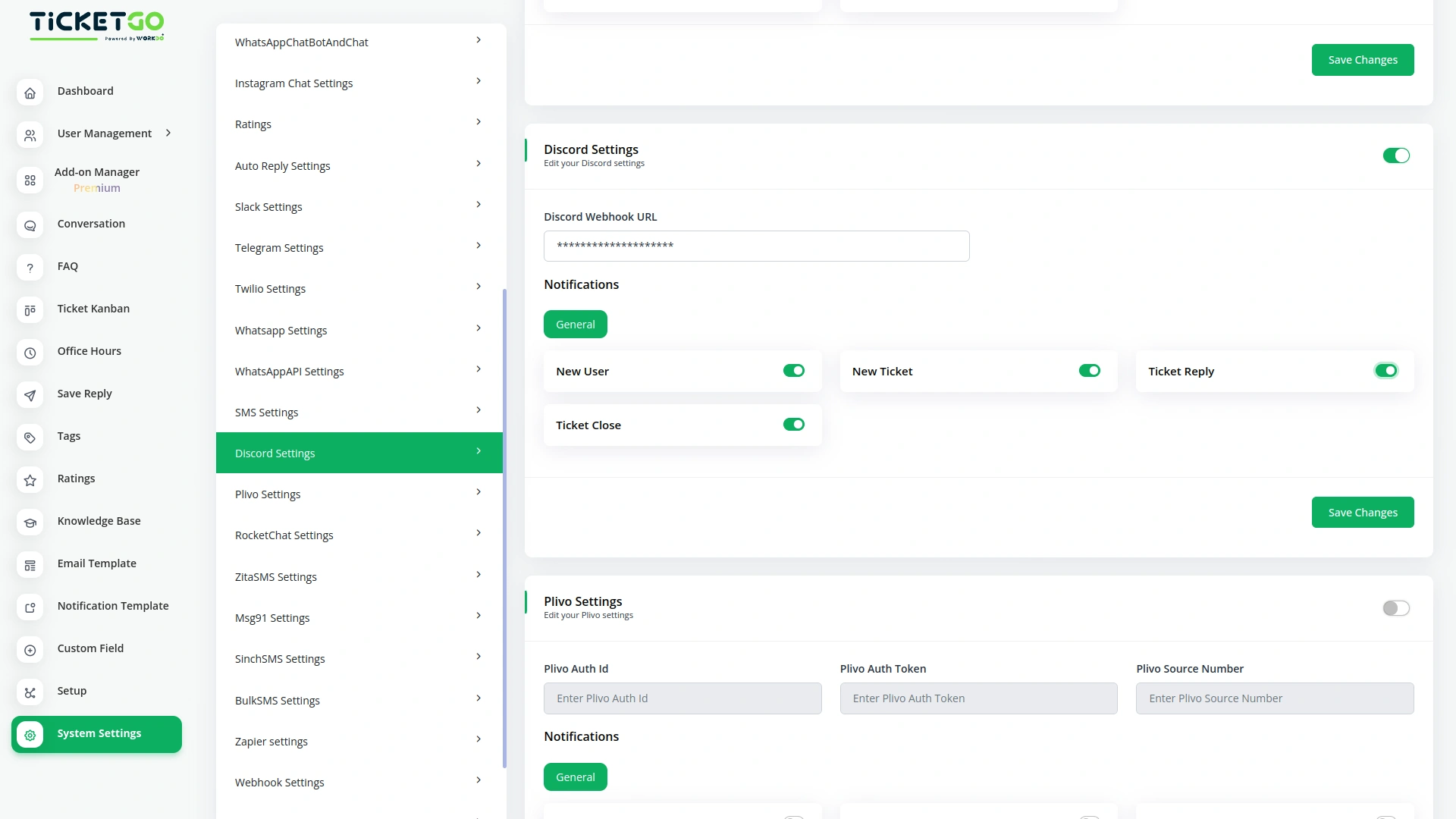
Task: Disable the New Ticket notification toggle
Action: (1090, 371)
